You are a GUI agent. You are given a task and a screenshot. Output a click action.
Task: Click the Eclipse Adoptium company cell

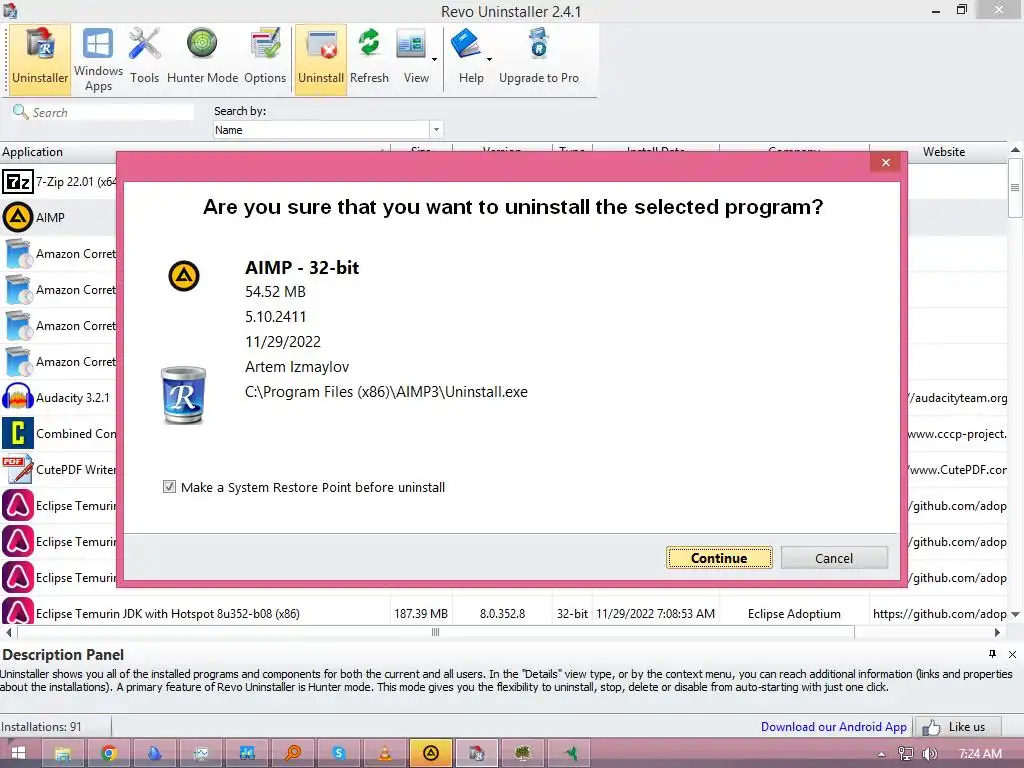[794, 614]
